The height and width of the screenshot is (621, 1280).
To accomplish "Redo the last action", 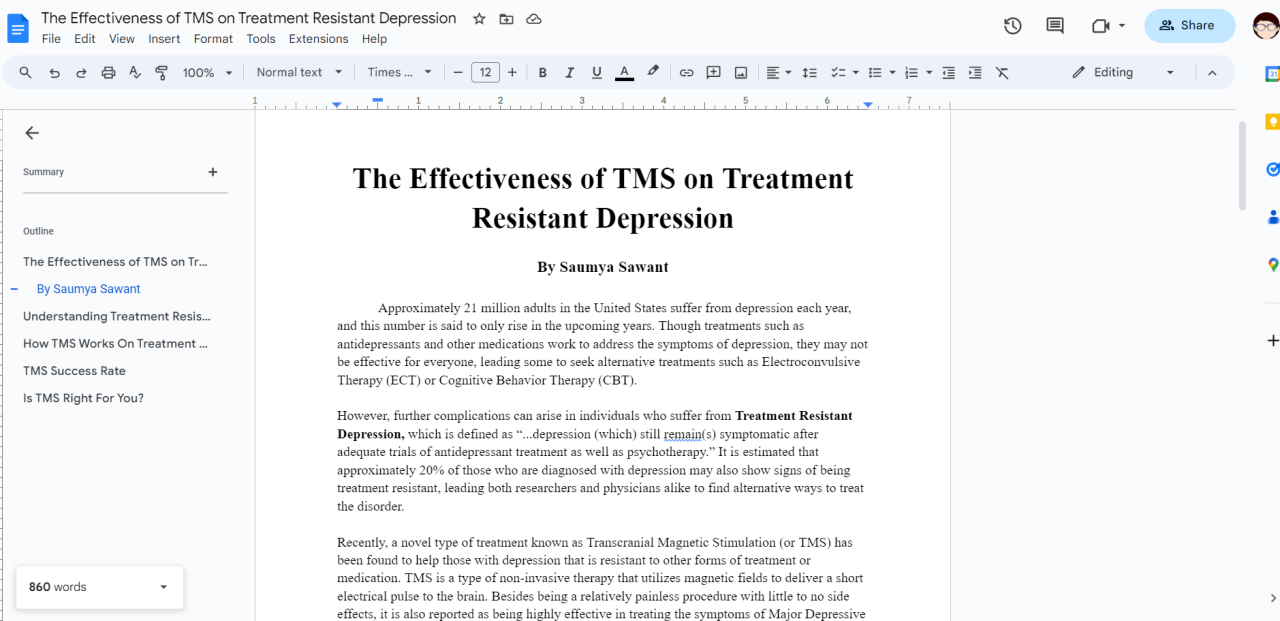I will click(x=81, y=73).
